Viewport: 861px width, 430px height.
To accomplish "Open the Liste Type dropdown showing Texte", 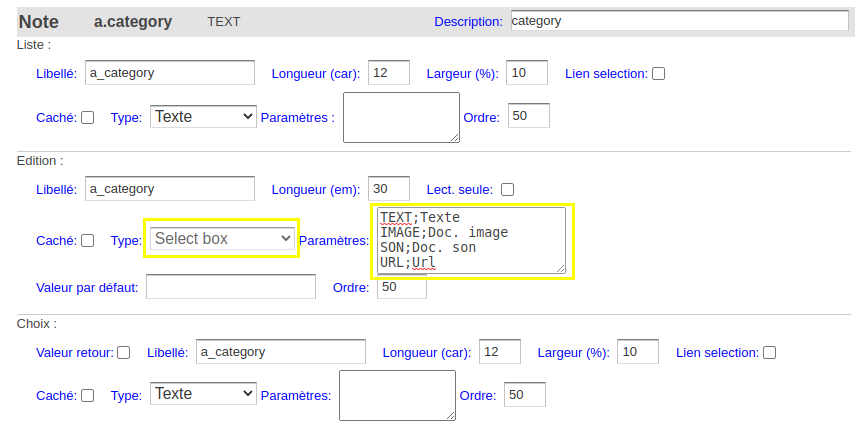I will [203, 116].
